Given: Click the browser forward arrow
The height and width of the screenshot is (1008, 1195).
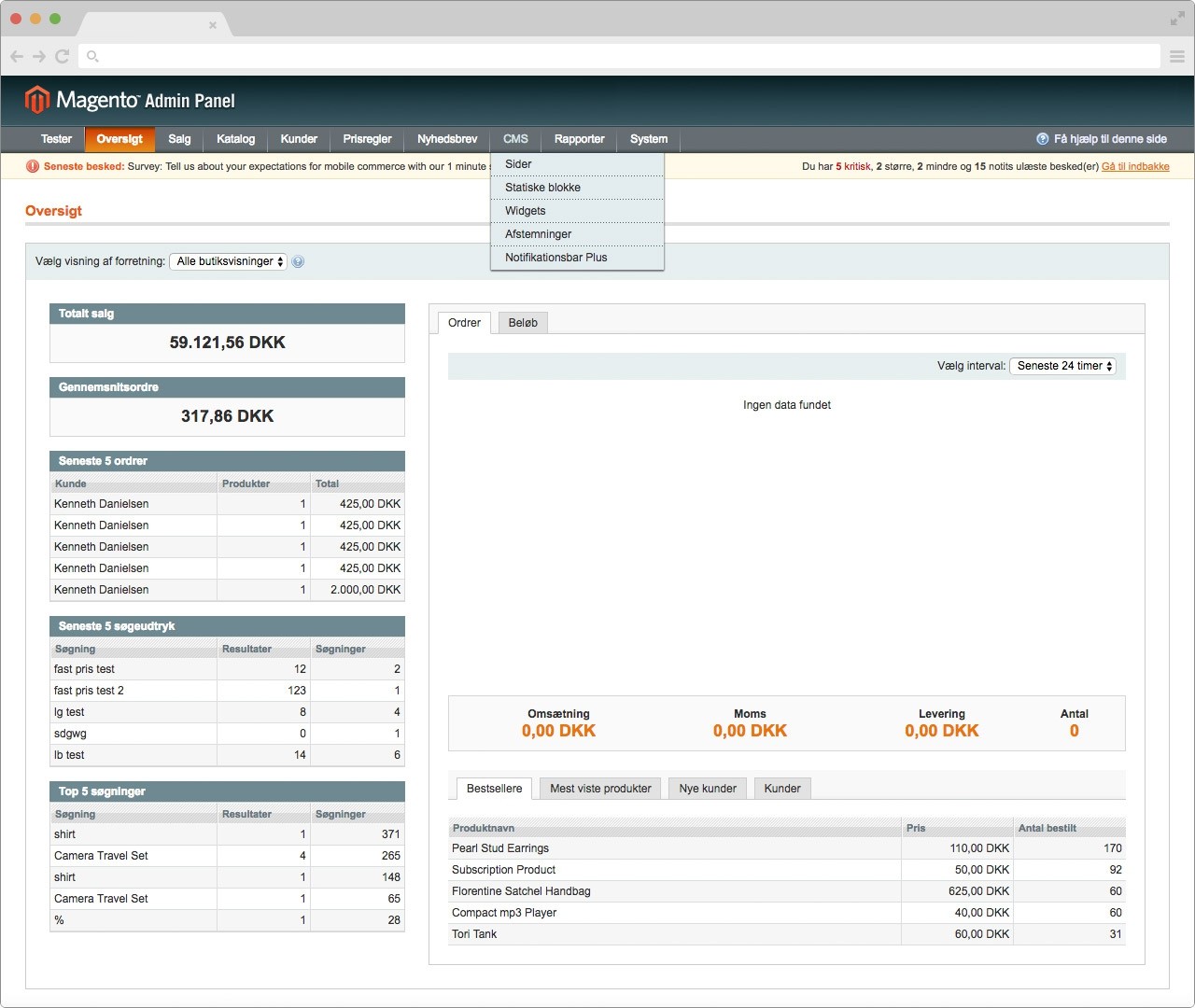Looking at the screenshot, I should [39, 56].
